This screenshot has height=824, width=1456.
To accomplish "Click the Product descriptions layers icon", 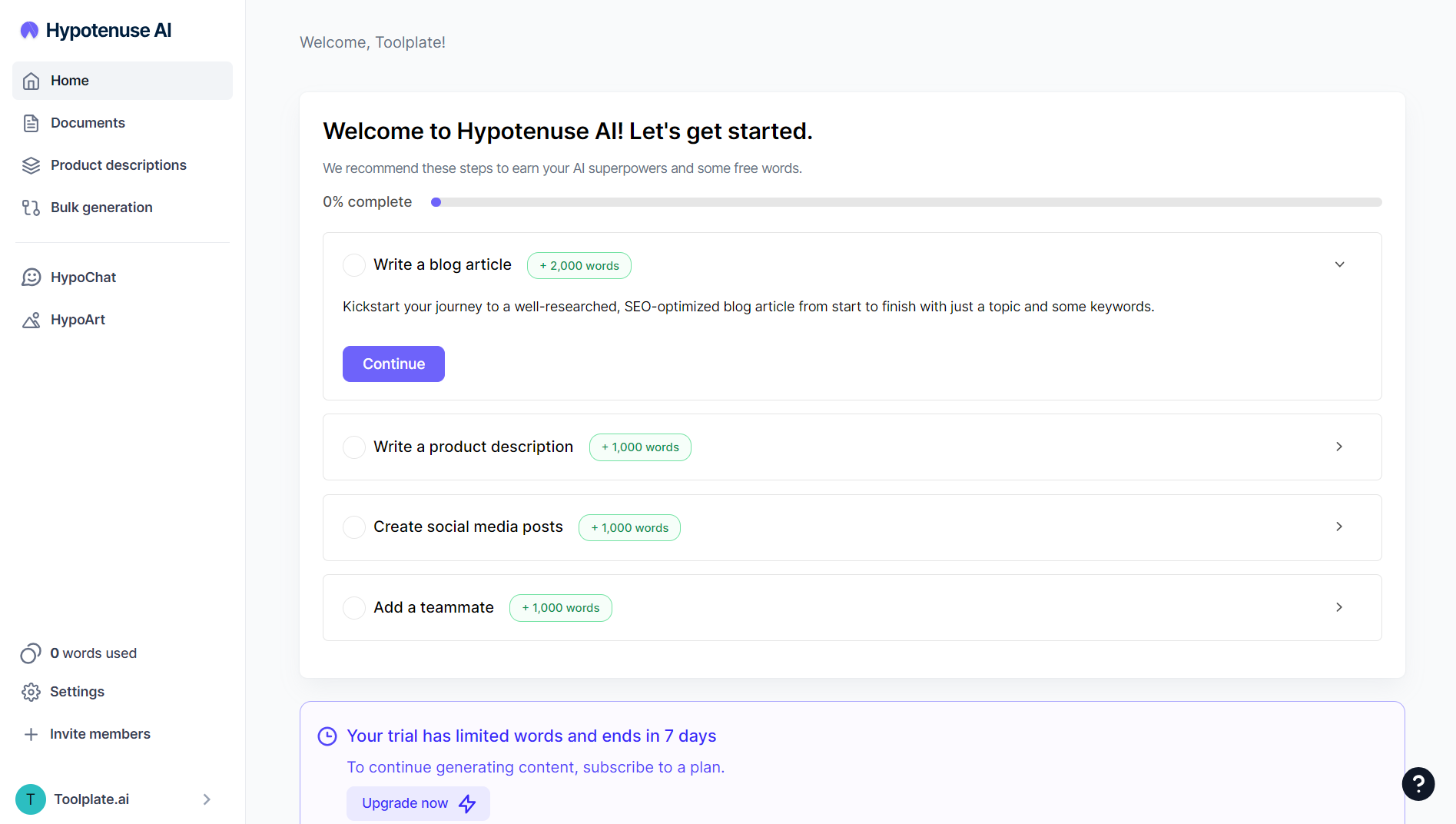I will pos(31,165).
